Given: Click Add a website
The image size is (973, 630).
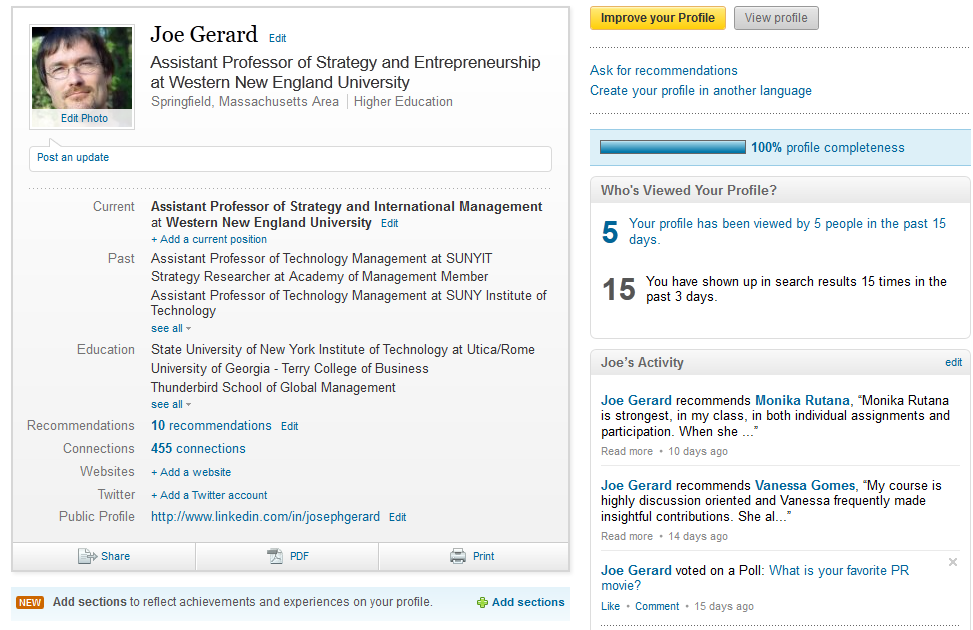Looking at the screenshot, I should (191, 472).
